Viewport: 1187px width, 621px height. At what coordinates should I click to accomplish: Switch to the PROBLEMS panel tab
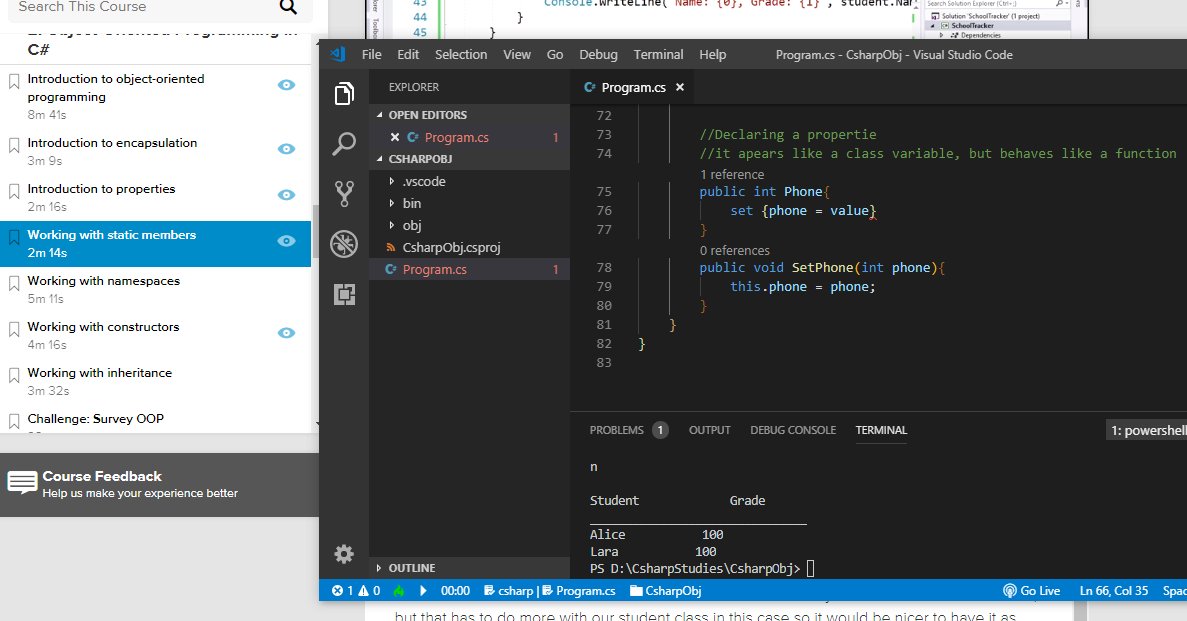[x=616, y=430]
